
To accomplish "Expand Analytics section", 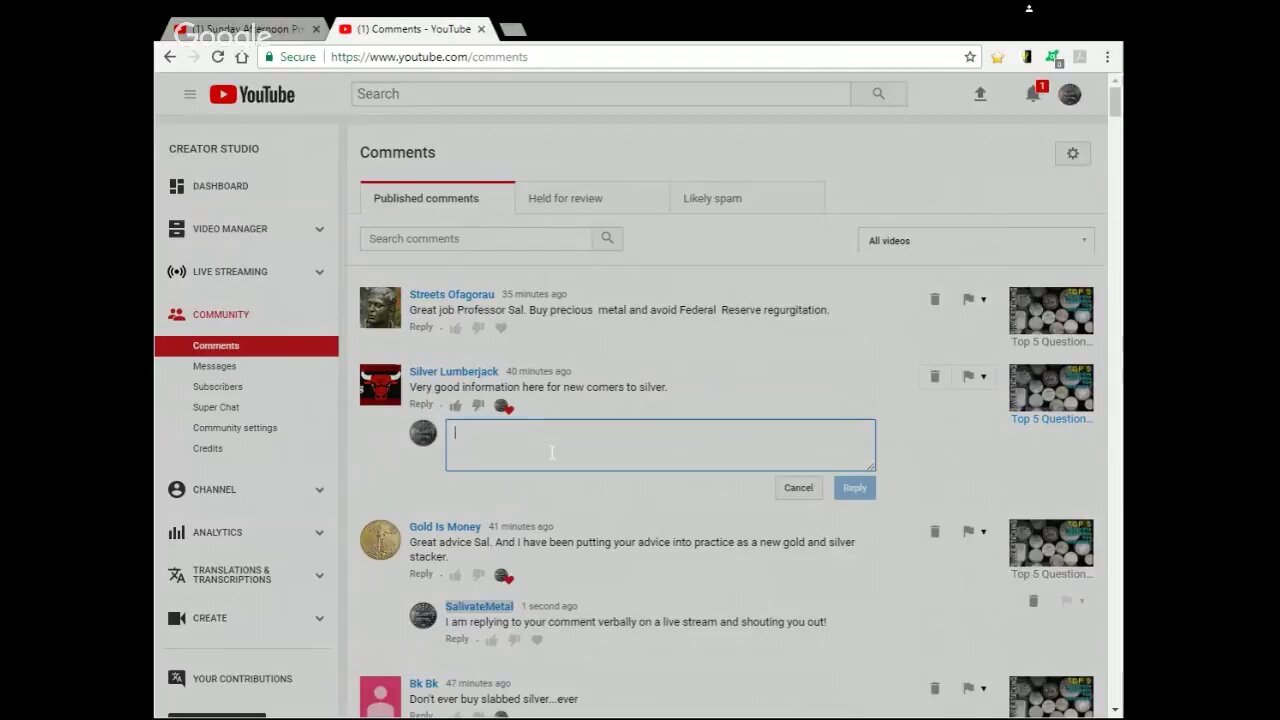I will pyautogui.click(x=320, y=533).
